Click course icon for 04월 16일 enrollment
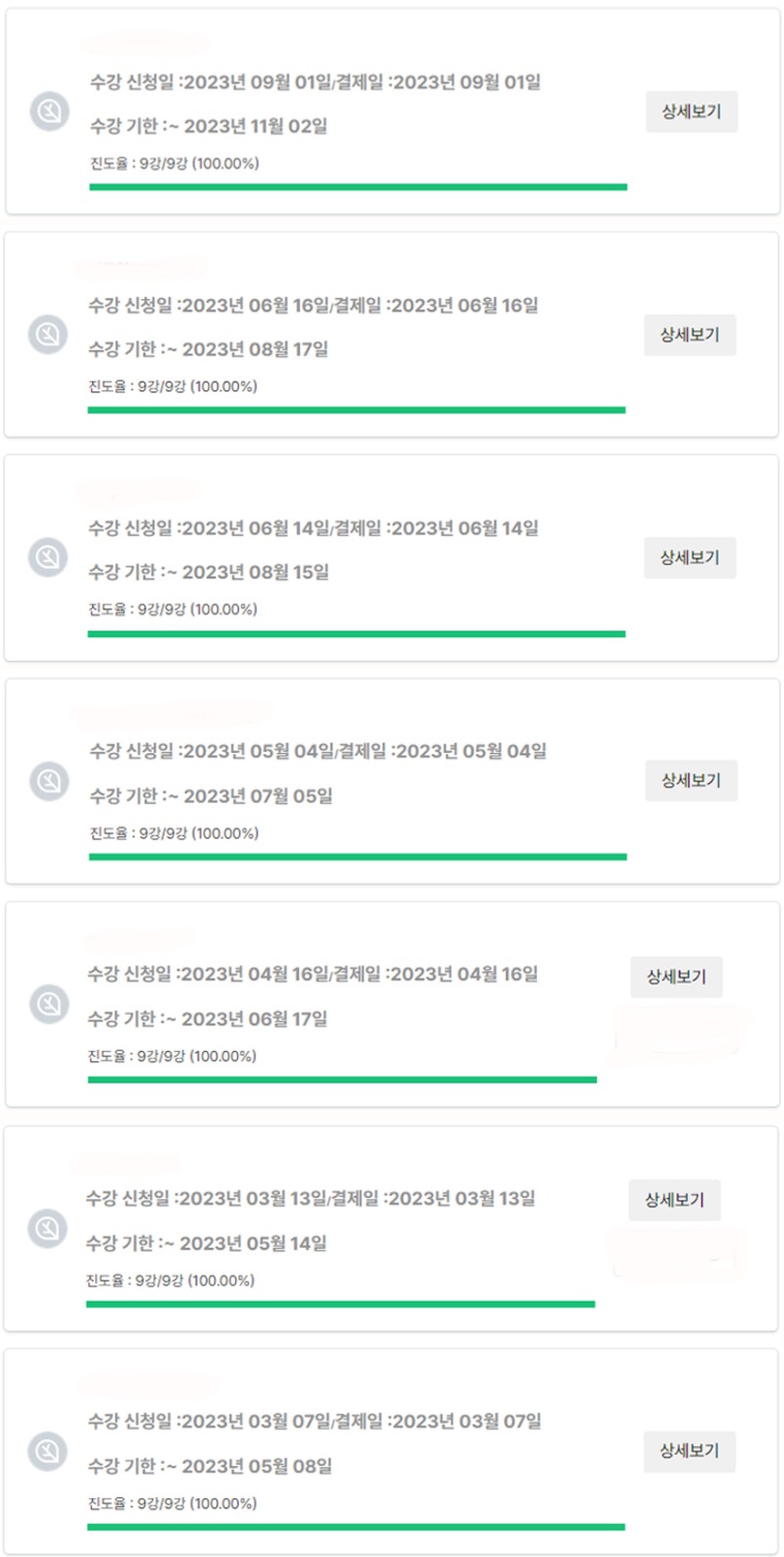The height and width of the screenshot is (1557, 784). point(48,1005)
